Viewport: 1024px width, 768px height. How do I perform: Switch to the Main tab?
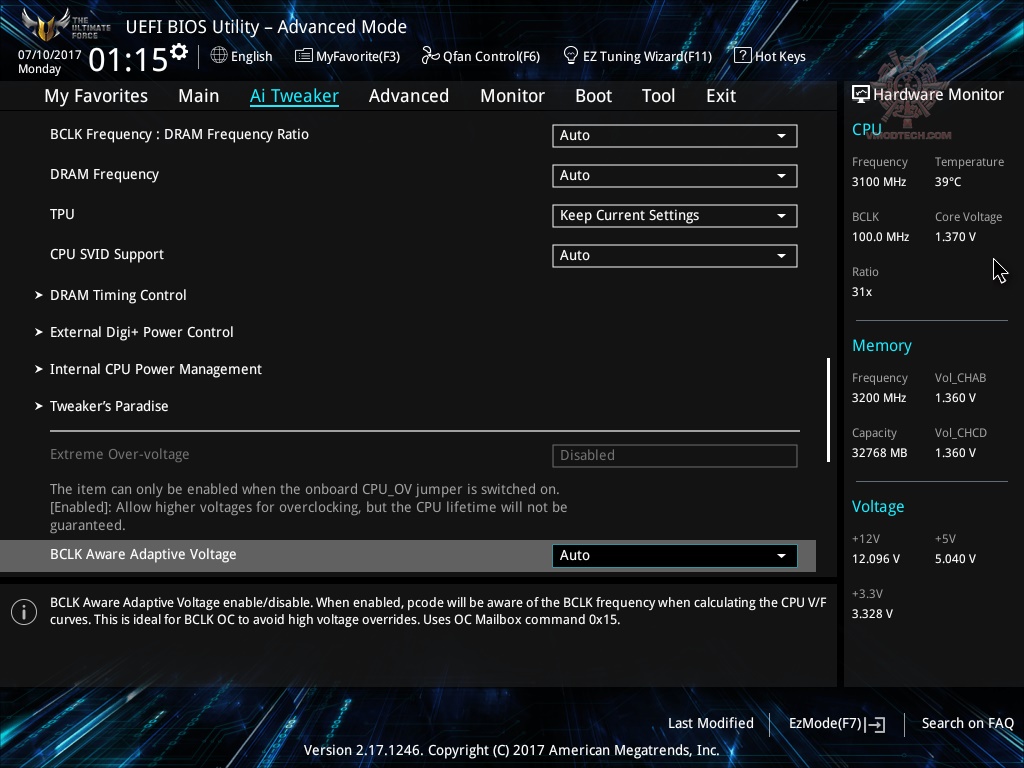pyautogui.click(x=199, y=96)
